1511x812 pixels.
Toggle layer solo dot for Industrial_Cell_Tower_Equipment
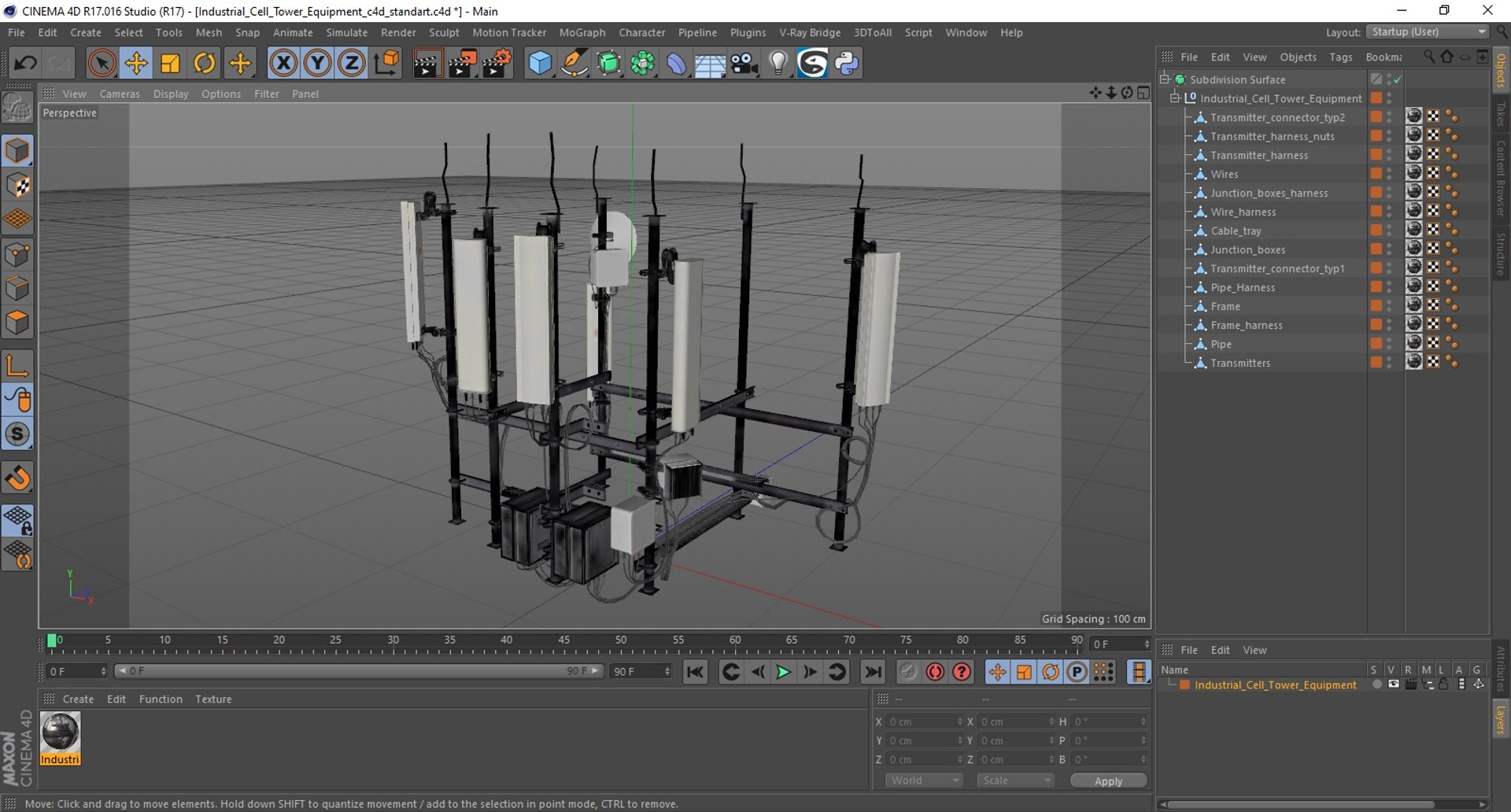point(1376,685)
